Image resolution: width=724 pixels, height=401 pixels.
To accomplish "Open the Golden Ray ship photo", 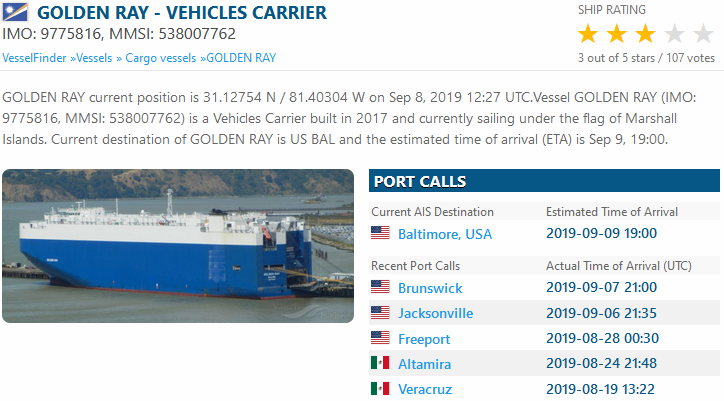I will (x=178, y=246).
